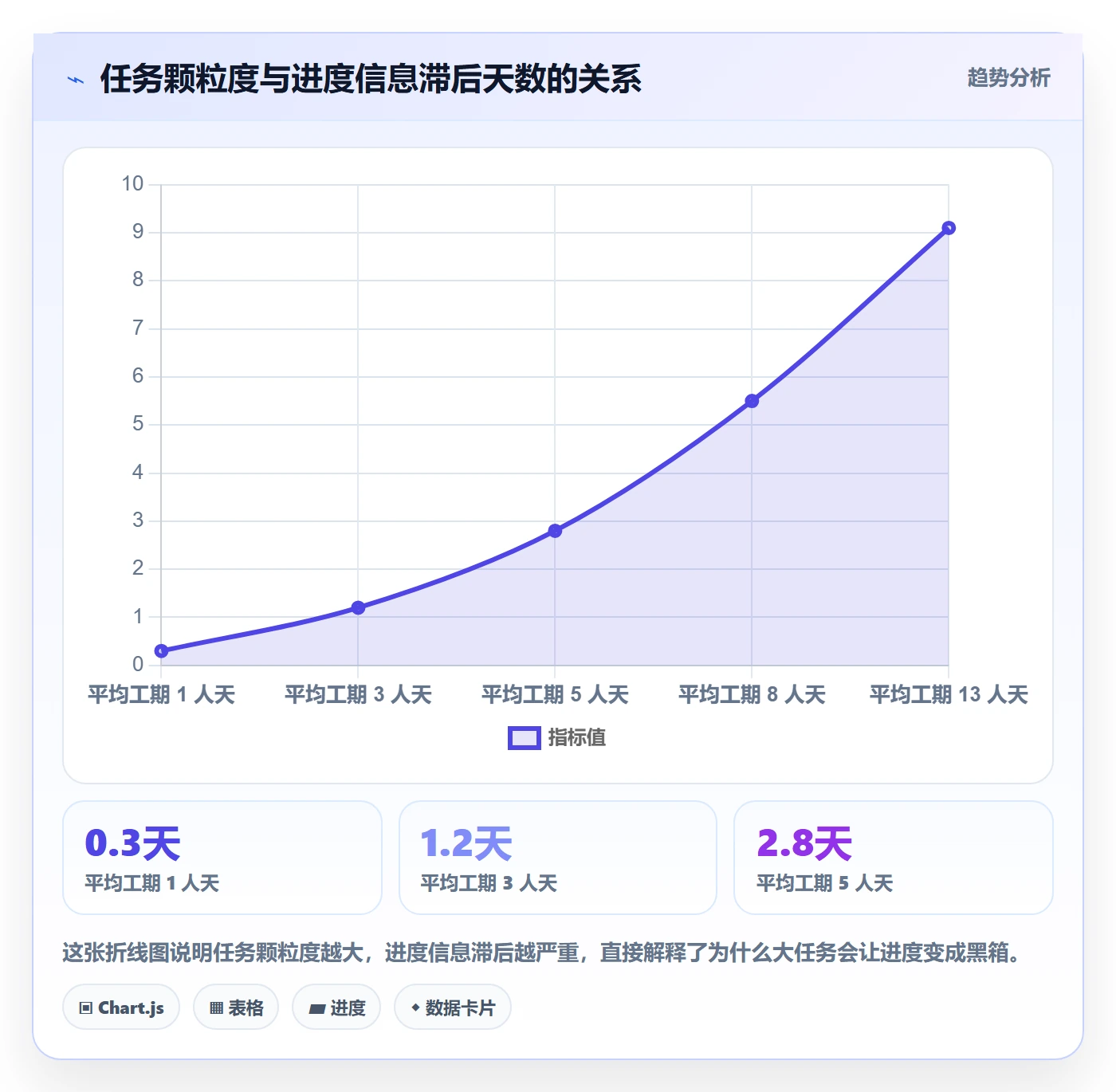Click the 2.8天 value in the stat card

(804, 843)
